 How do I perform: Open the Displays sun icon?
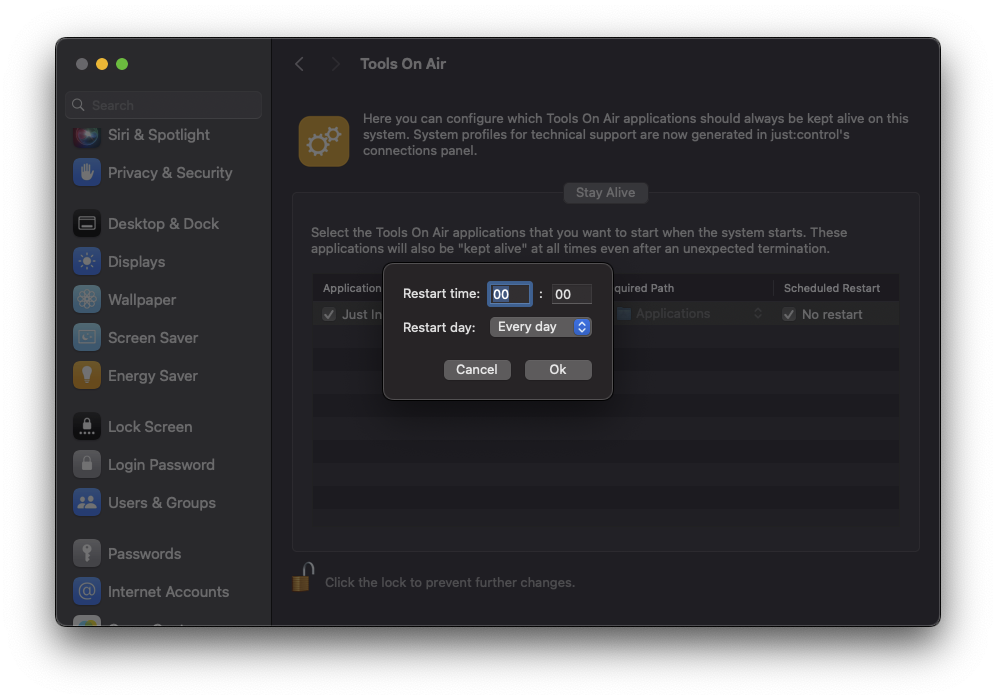point(87,261)
